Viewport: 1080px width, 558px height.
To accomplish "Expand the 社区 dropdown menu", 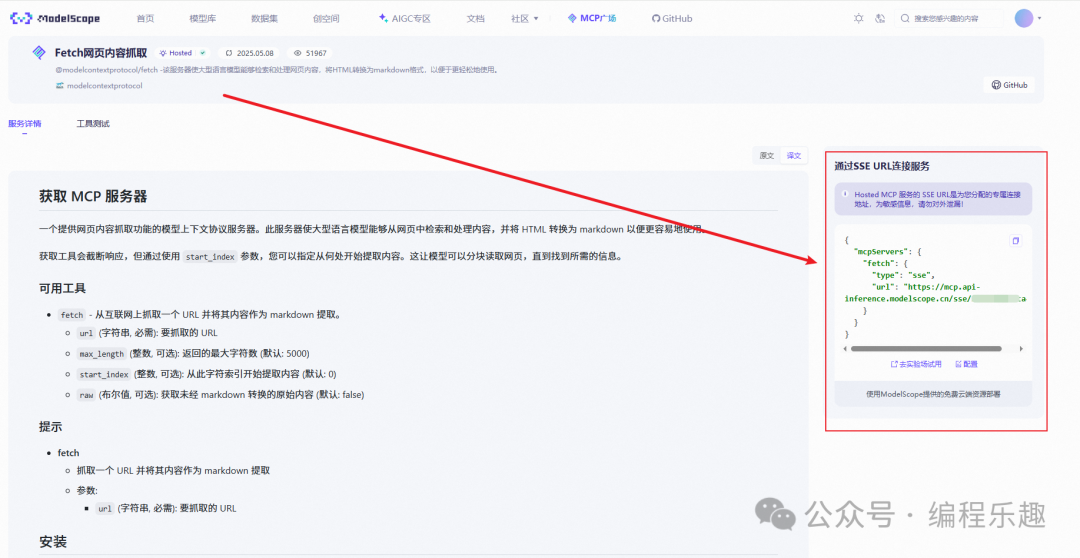I will tap(525, 19).
